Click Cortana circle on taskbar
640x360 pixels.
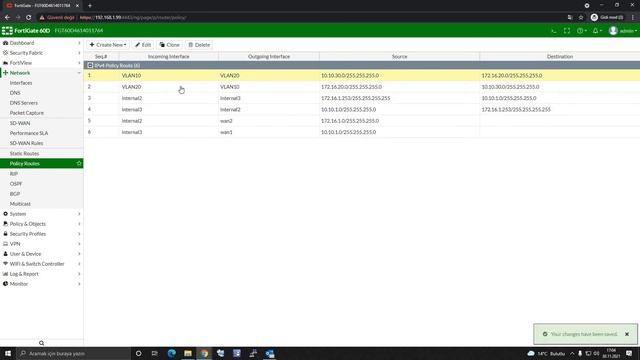138,353
